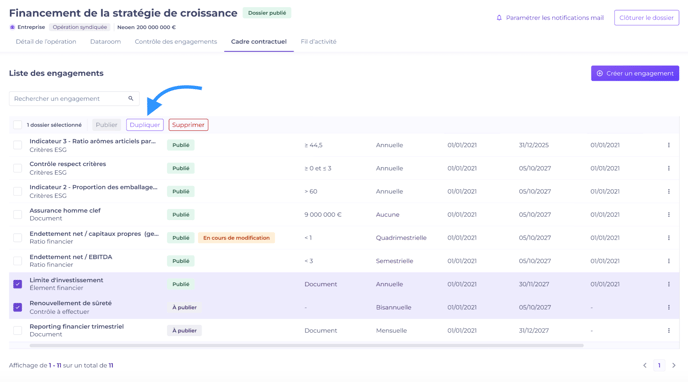Open the Assurance homme clef engagement title

tap(65, 211)
